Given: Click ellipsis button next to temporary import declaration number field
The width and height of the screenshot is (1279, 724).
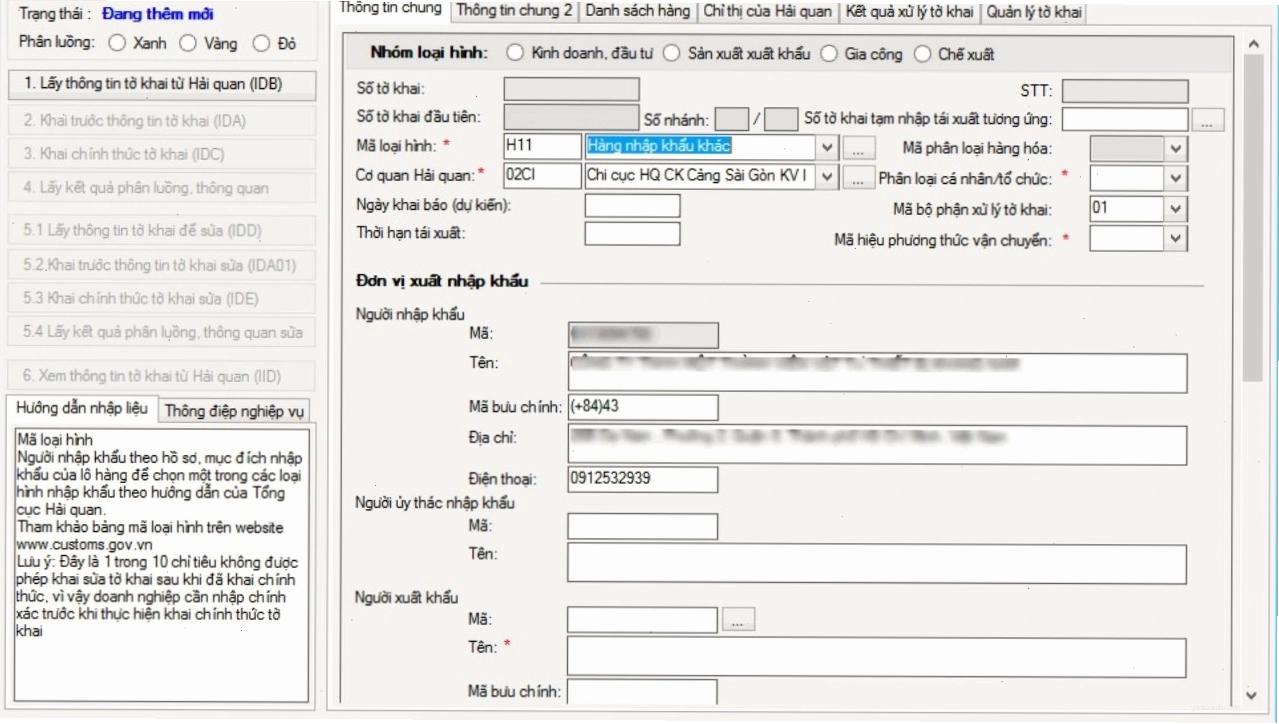Looking at the screenshot, I should click(1208, 121).
